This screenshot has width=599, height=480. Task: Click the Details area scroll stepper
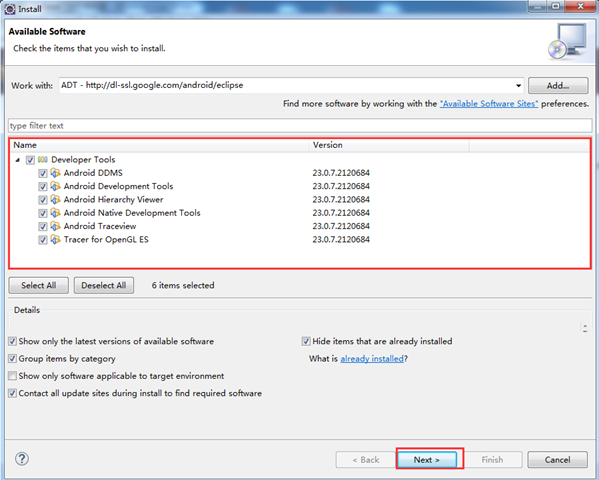click(585, 328)
